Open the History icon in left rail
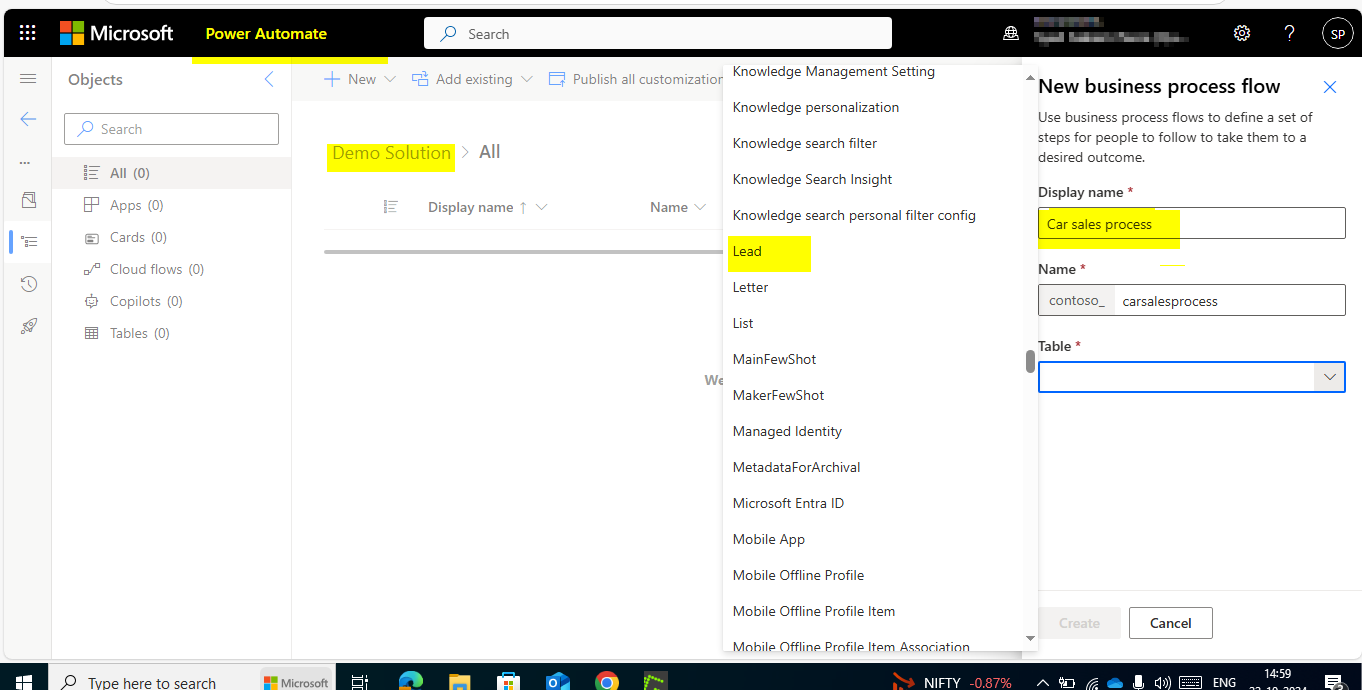This screenshot has height=690, width=1362. [x=28, y=284]
